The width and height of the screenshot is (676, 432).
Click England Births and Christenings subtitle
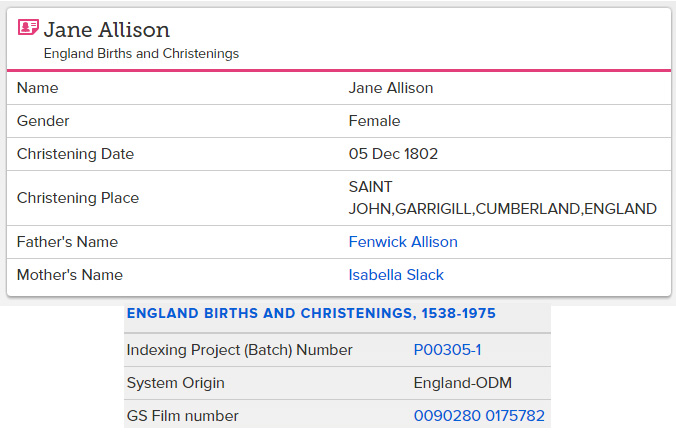point(141,53)
